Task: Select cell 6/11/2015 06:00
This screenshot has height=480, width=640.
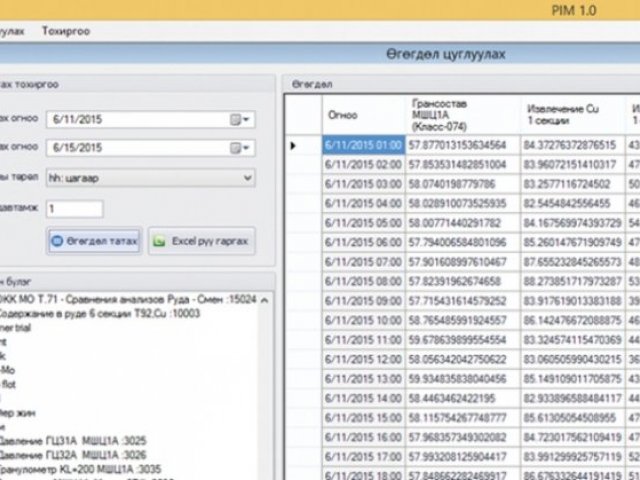Action: (x=364, y=242)
